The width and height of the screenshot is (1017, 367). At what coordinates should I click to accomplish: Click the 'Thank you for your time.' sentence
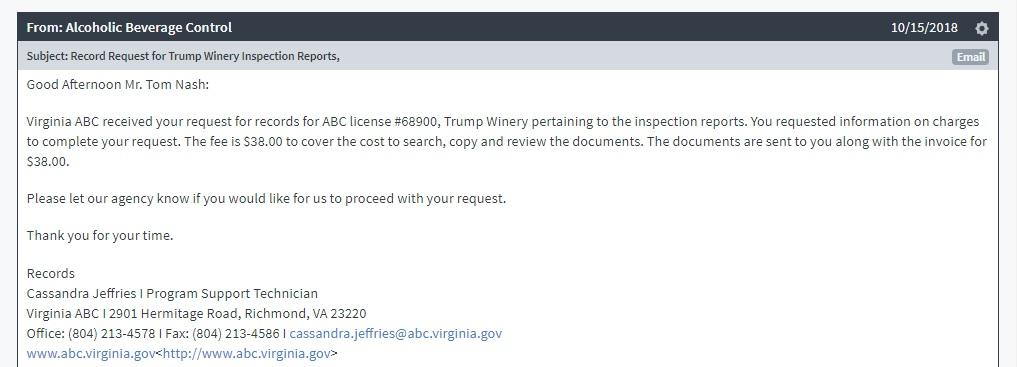[x=100, y=236]
